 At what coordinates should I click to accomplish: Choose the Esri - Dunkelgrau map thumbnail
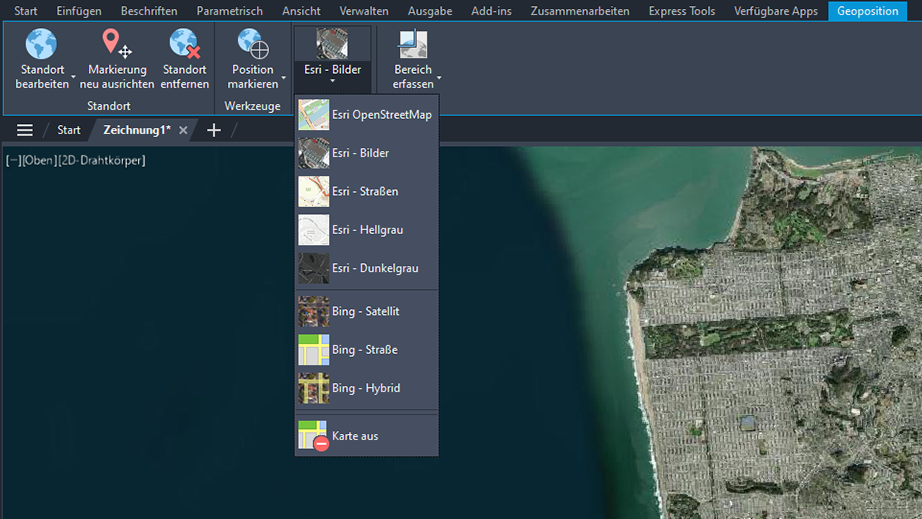313,268
